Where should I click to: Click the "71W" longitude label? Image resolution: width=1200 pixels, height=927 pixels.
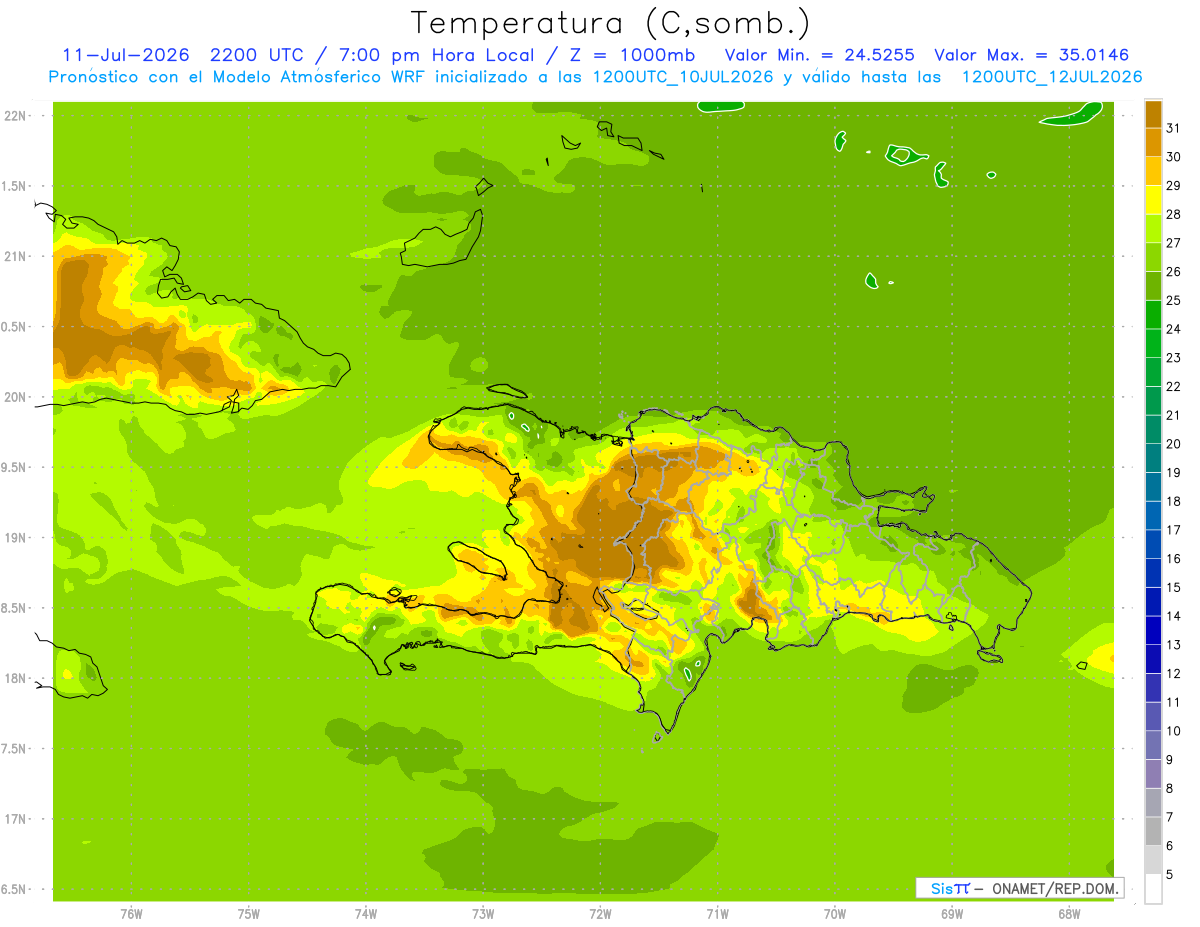[x=717, y=913]
